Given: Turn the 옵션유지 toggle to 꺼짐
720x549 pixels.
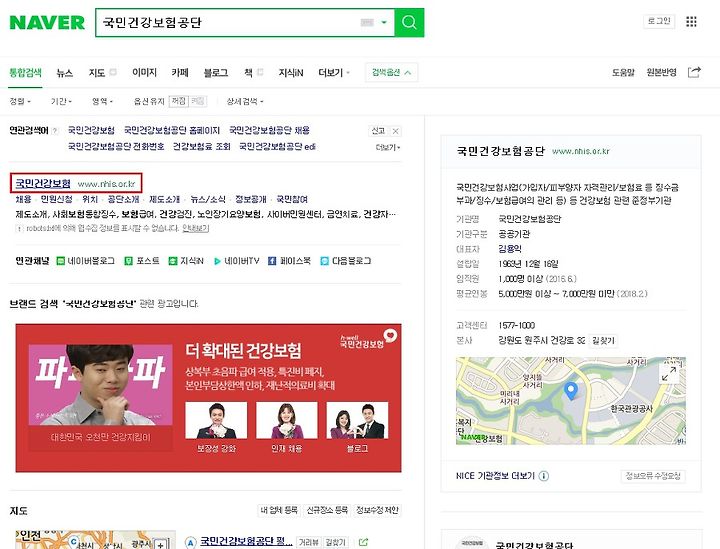Looking at the screenshot, I should point(179,101).
